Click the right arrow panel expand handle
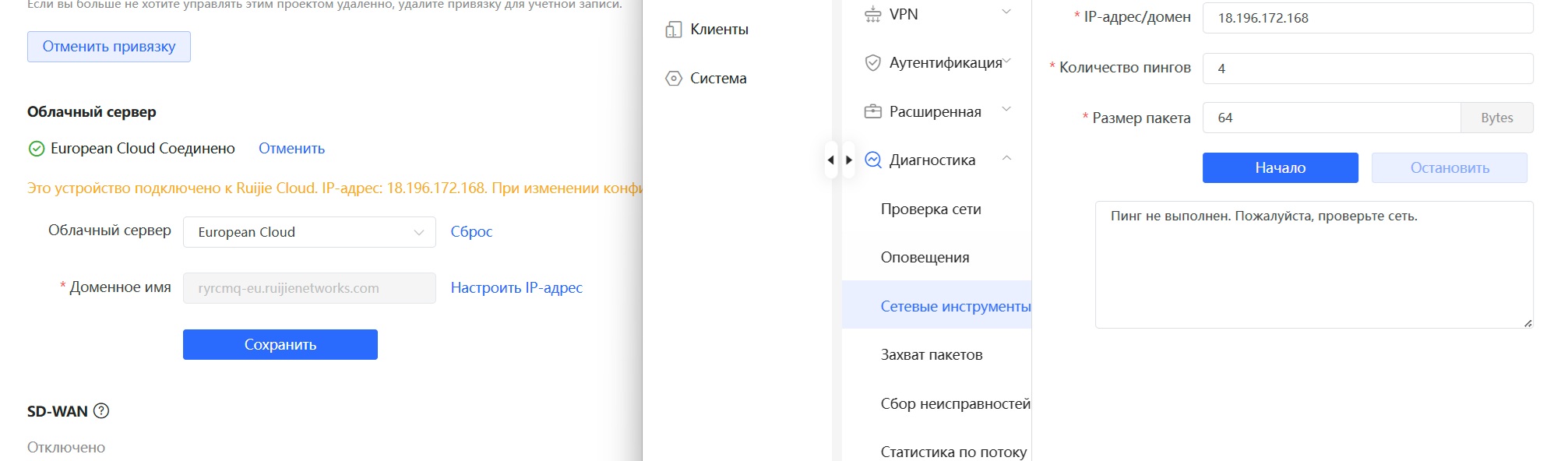This screenshot has width=1568, height=461. click(x=849, y=160)
